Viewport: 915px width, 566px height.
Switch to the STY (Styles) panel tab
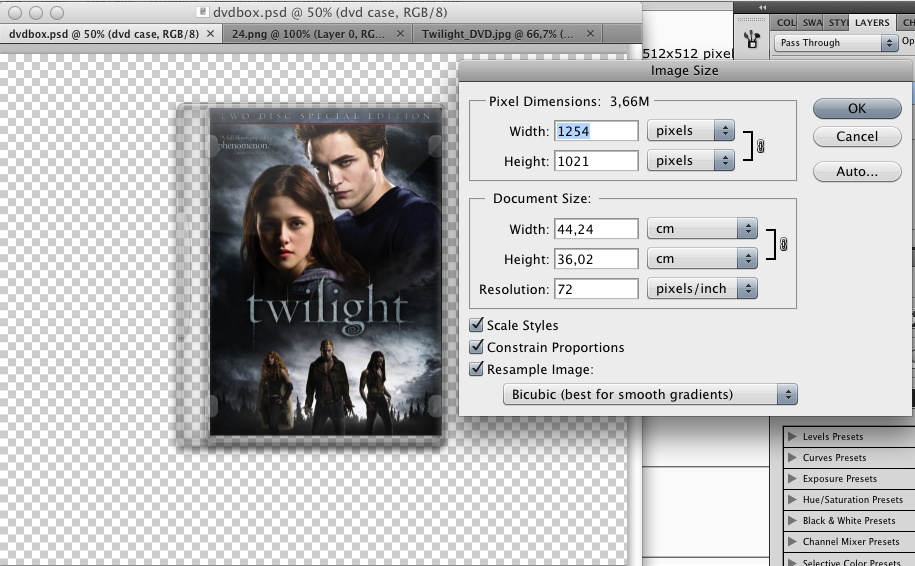coord(837,23)
